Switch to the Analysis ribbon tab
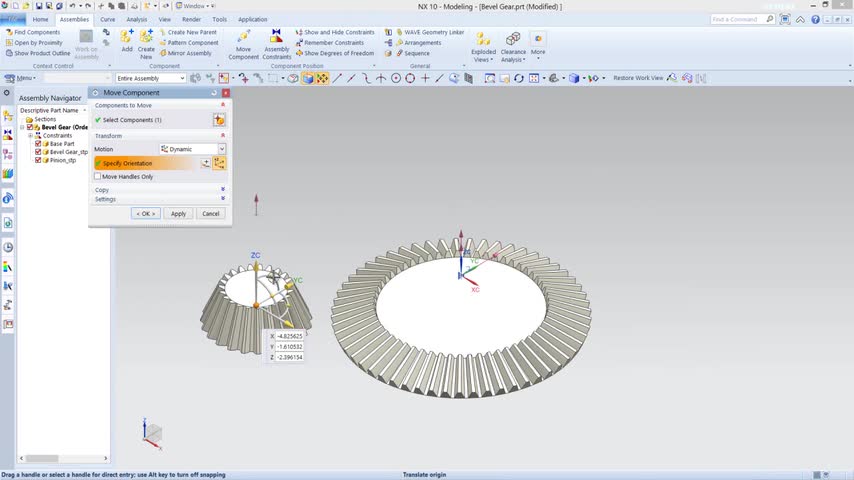 pyautogui.click(x=137, y=19)
